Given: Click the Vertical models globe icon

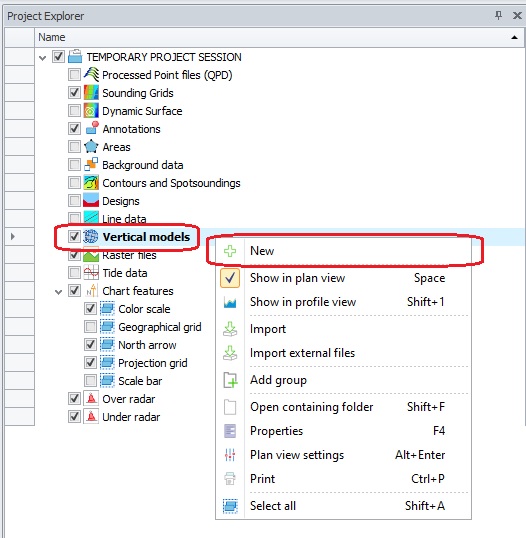Looking at the screenshot, I should click(91, 236).
